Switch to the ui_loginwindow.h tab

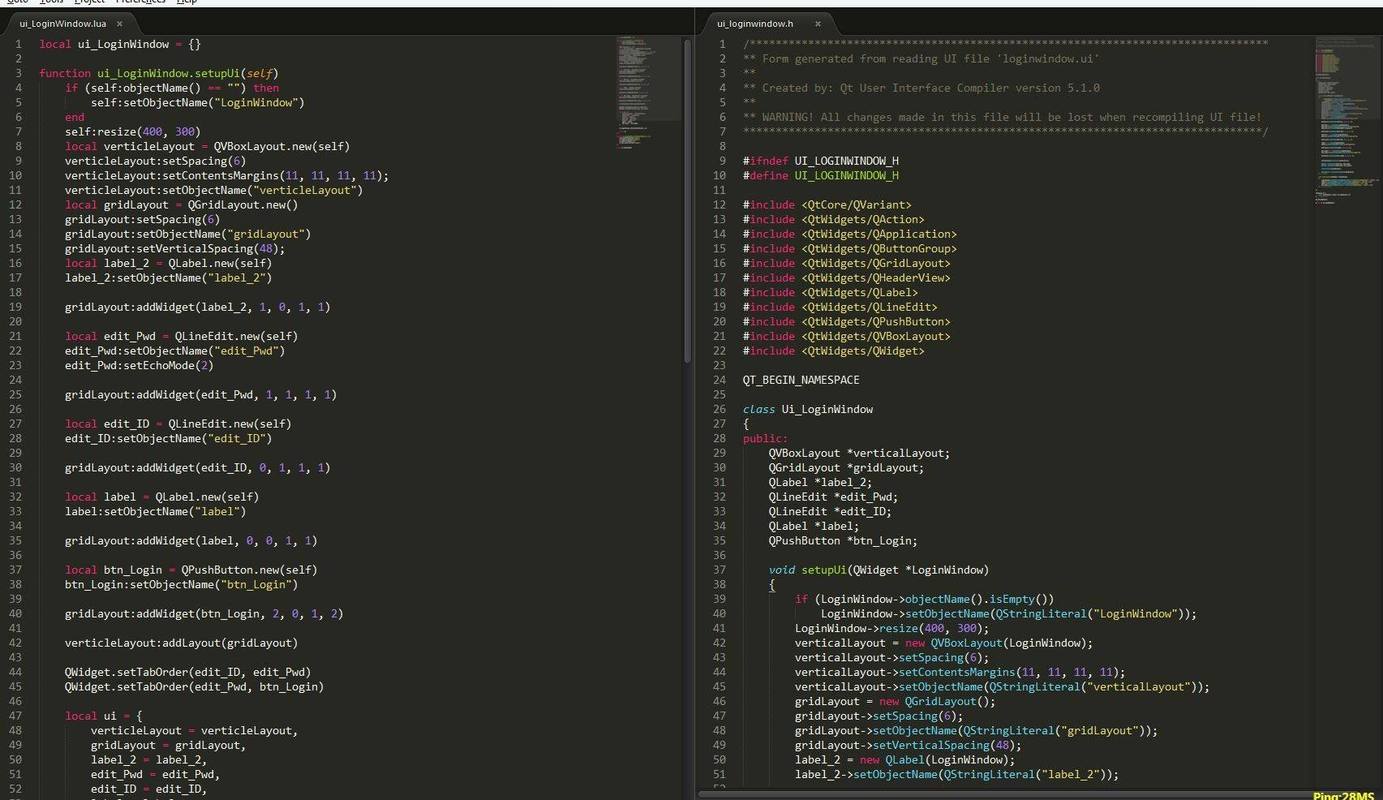pos(755,23)
